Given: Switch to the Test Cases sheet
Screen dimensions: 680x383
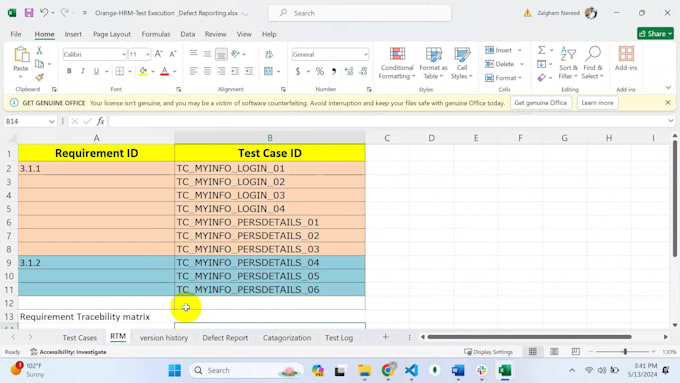Looking at the screenshot, I should click(x=79, y=337).
